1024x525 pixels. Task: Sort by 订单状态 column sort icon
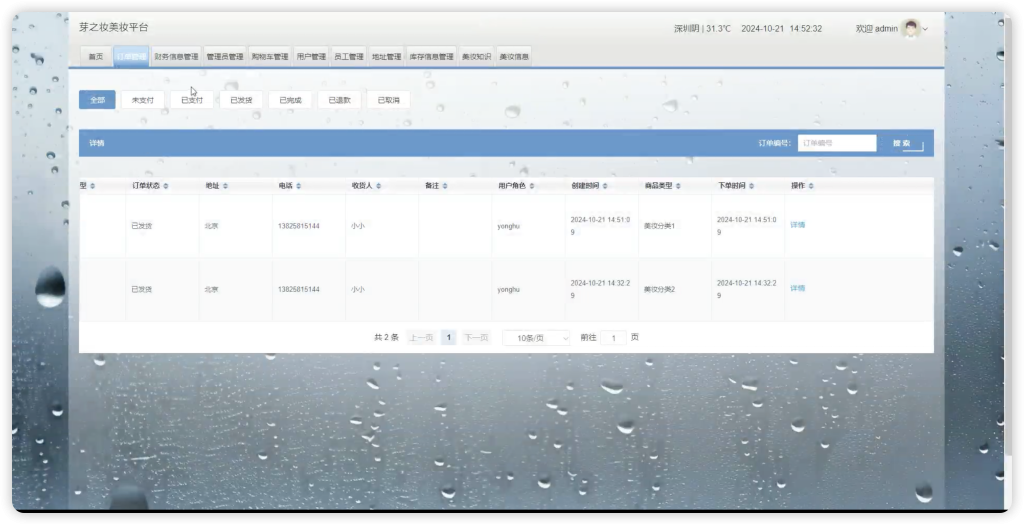click(166, 186)
